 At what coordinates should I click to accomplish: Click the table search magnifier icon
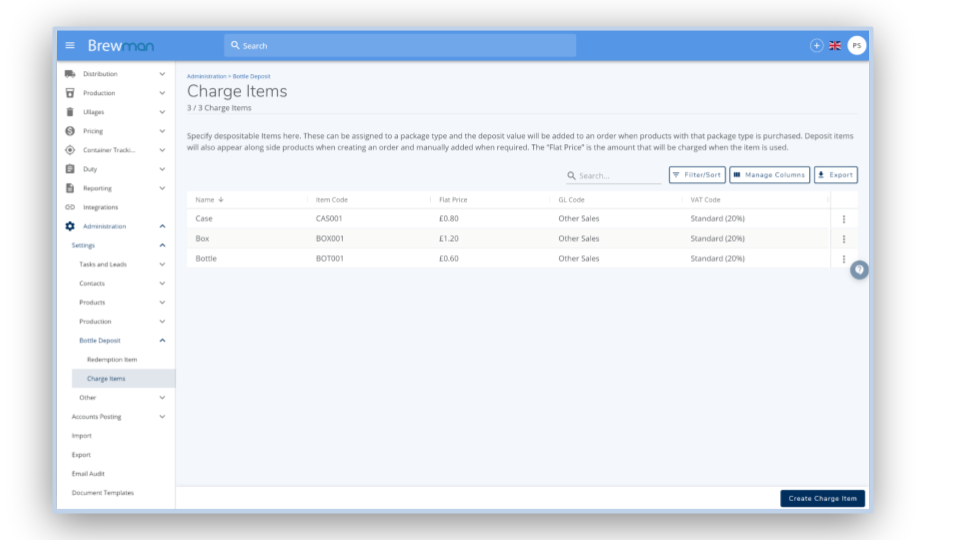tap(571, 175)
